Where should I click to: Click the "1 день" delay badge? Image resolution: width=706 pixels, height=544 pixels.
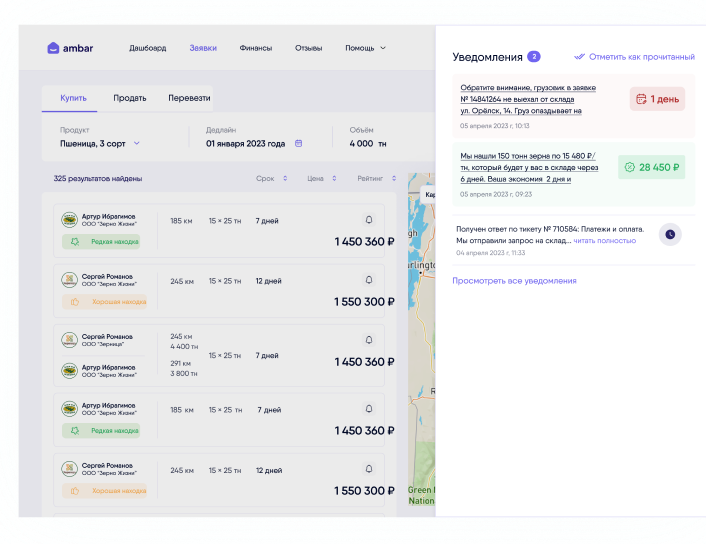(x=656, y=99)
